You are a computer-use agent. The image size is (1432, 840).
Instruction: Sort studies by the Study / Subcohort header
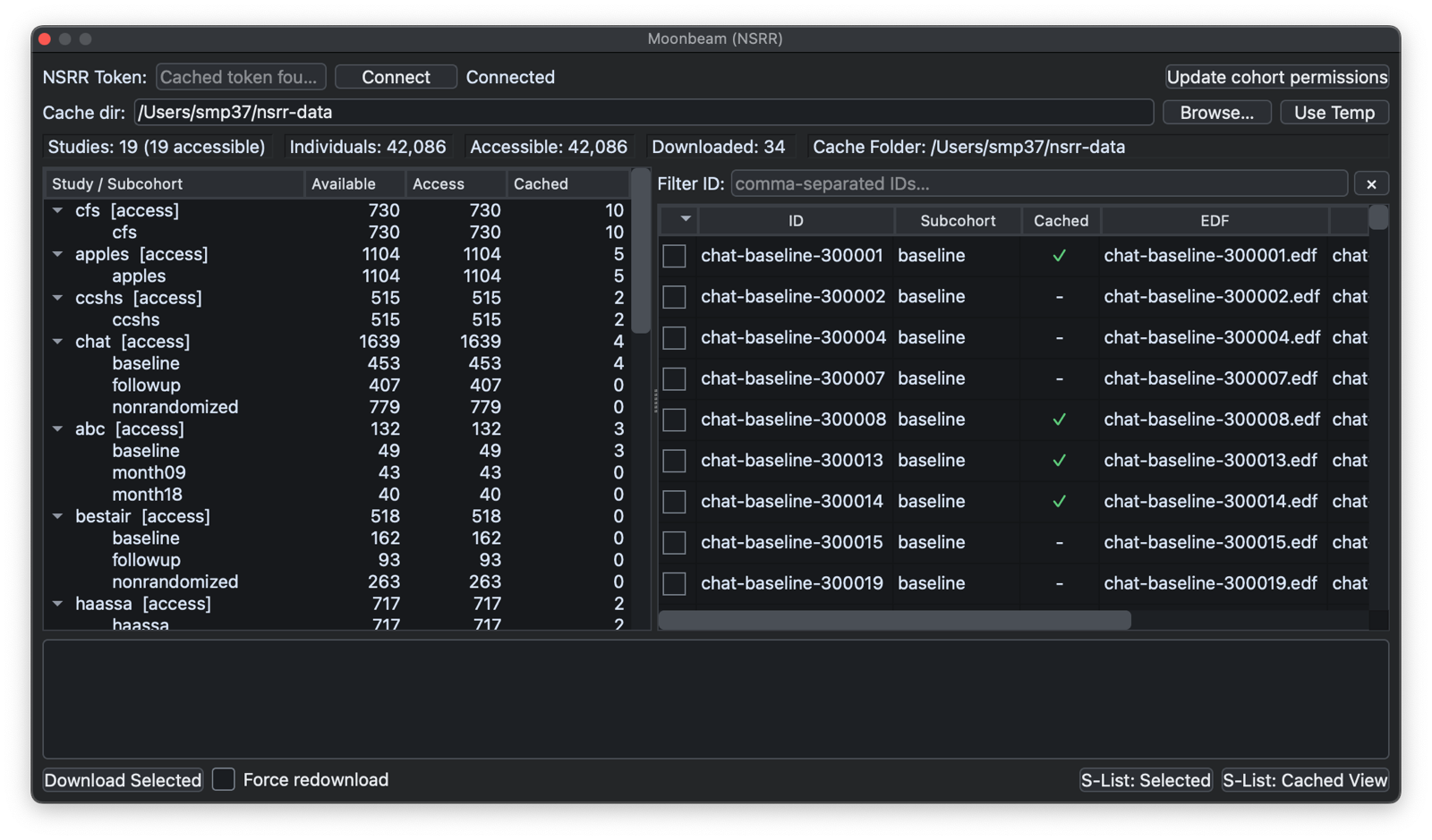click(175, 183)
